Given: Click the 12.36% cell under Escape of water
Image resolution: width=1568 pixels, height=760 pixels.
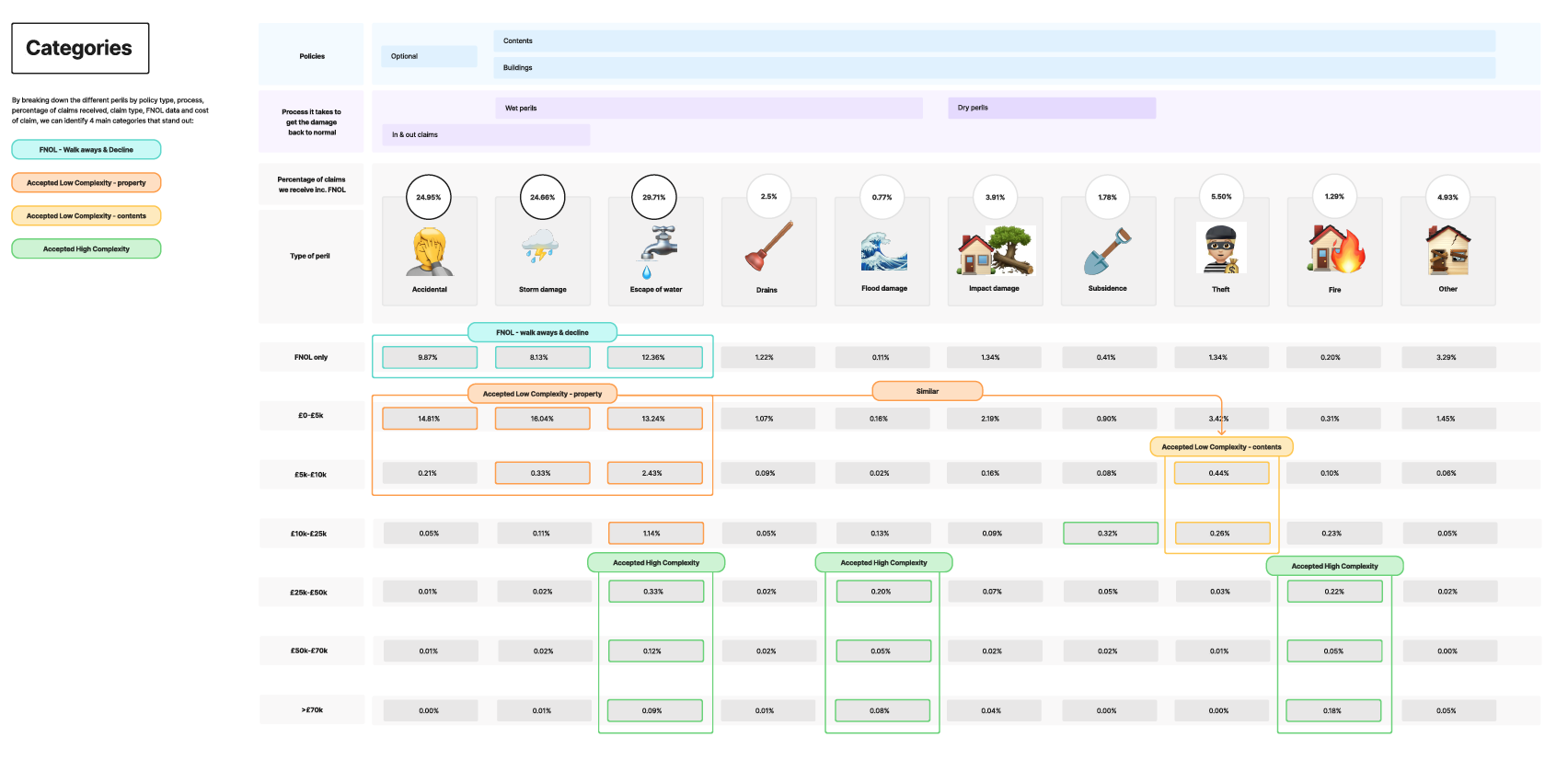Looking at the screenshot, I should point(654,357).
